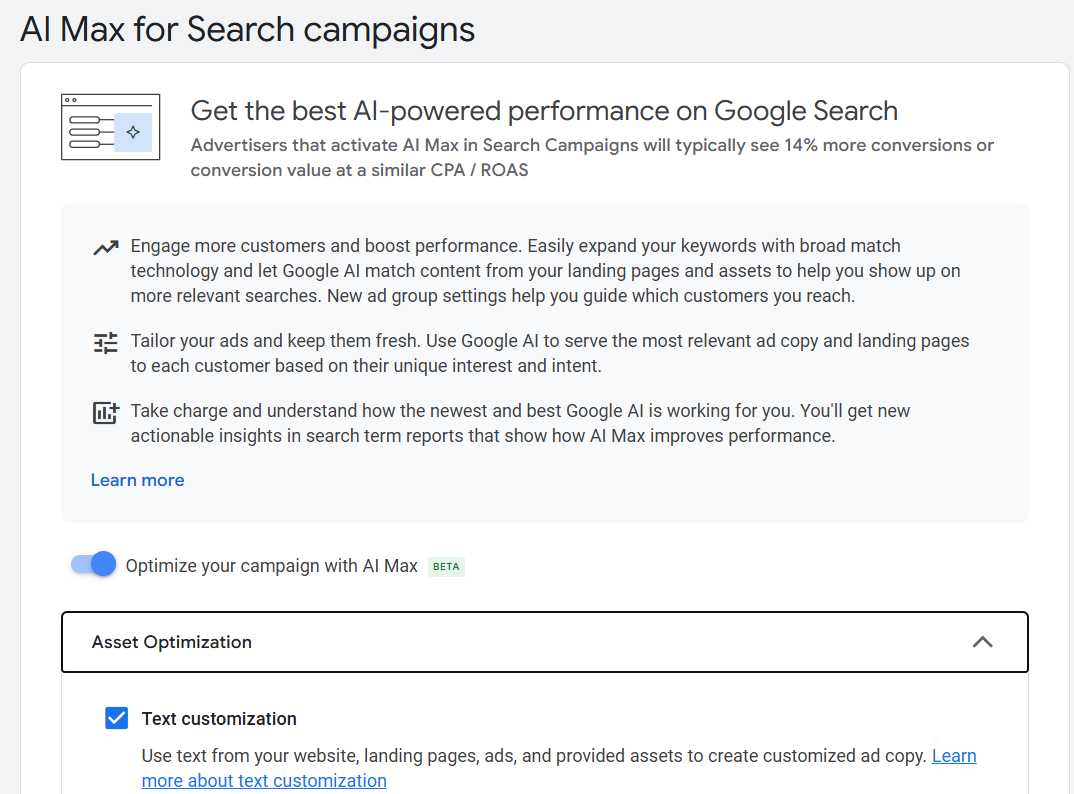
Task: Click the AI Max campaign illustration graphic
Action: [110, 127]
